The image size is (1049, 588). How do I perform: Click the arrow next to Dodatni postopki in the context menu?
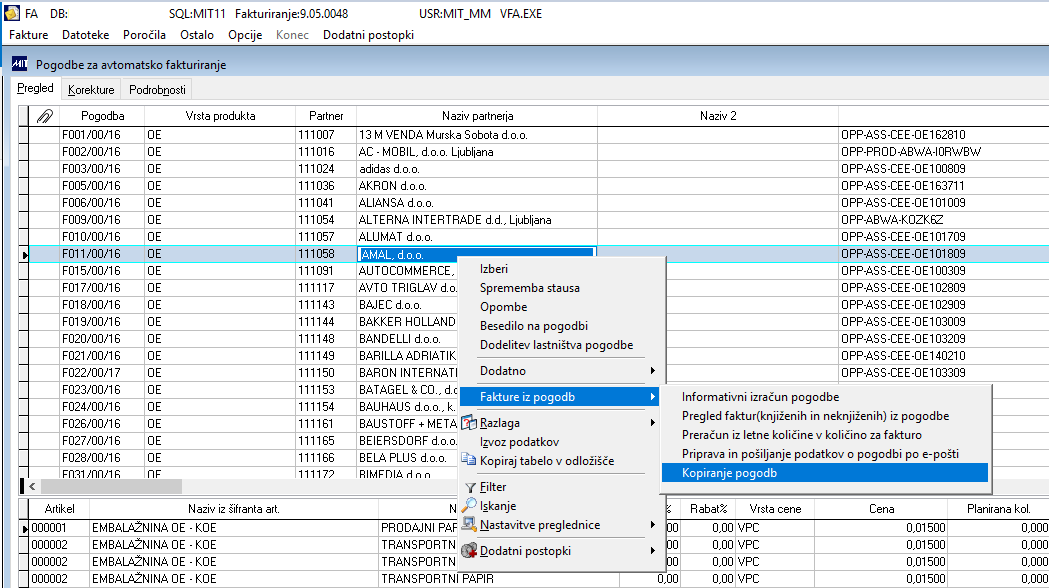(x=653, y=551)
